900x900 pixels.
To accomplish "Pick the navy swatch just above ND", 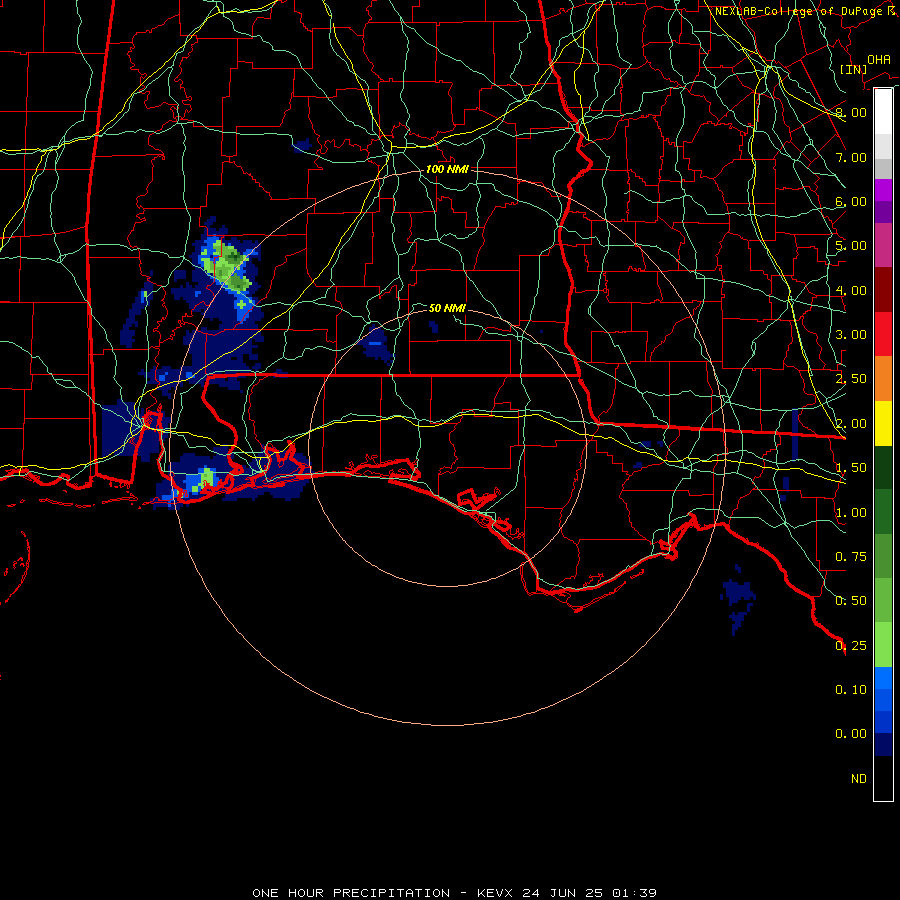I will 883,745.
